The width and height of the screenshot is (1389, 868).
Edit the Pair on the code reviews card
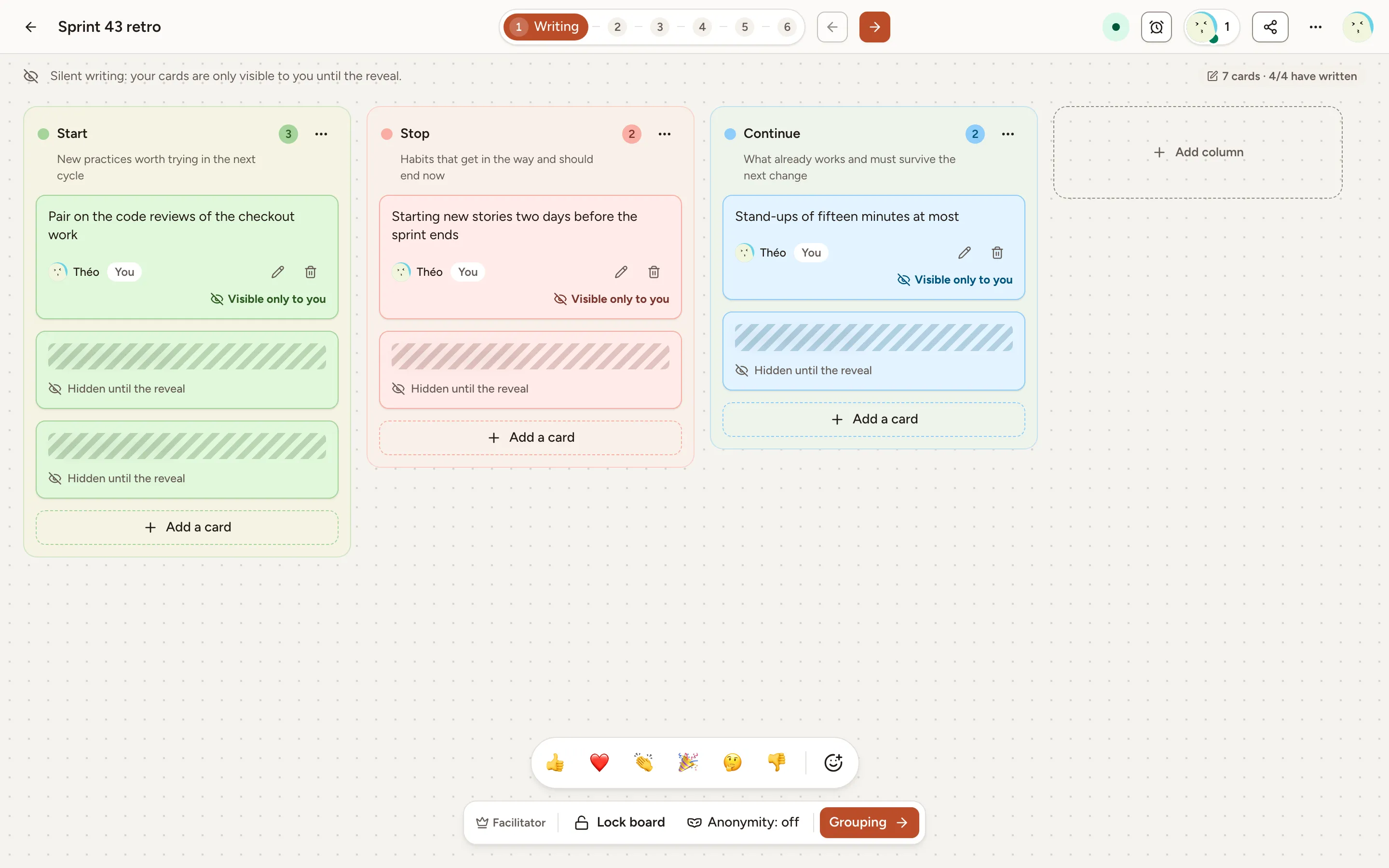[278, 272]
